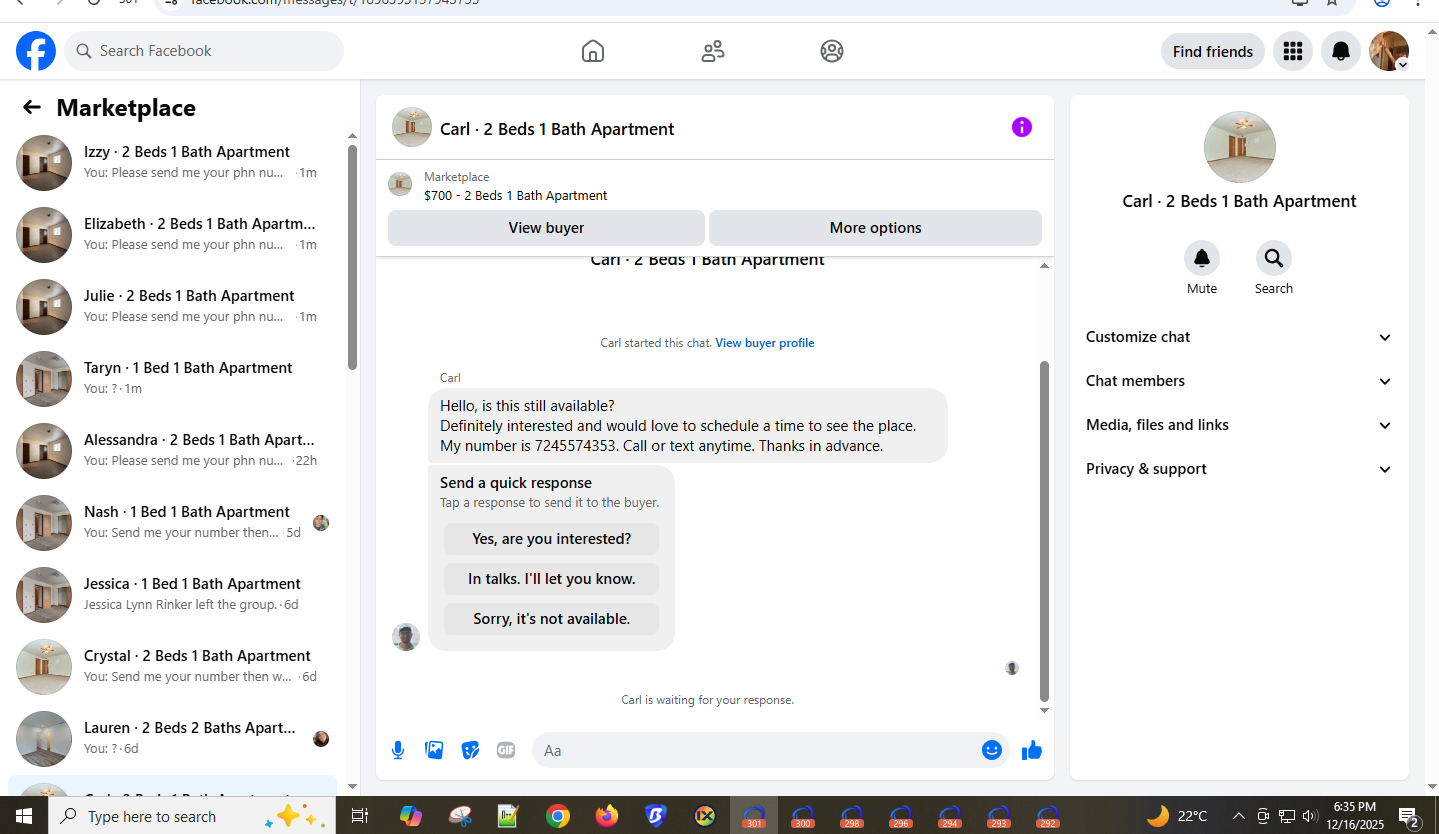Expand the Customize chat section

(1239, 337)
